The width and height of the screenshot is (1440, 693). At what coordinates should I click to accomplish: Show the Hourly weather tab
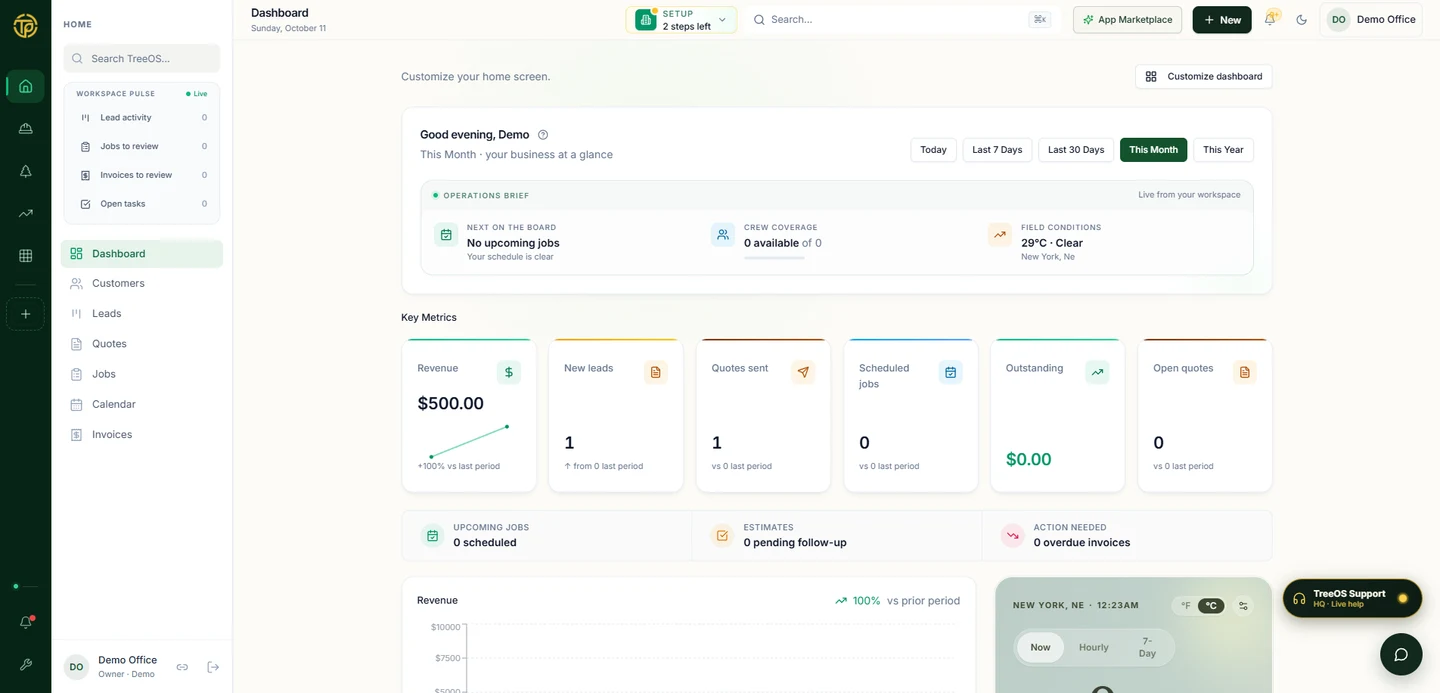(1094, 647)
